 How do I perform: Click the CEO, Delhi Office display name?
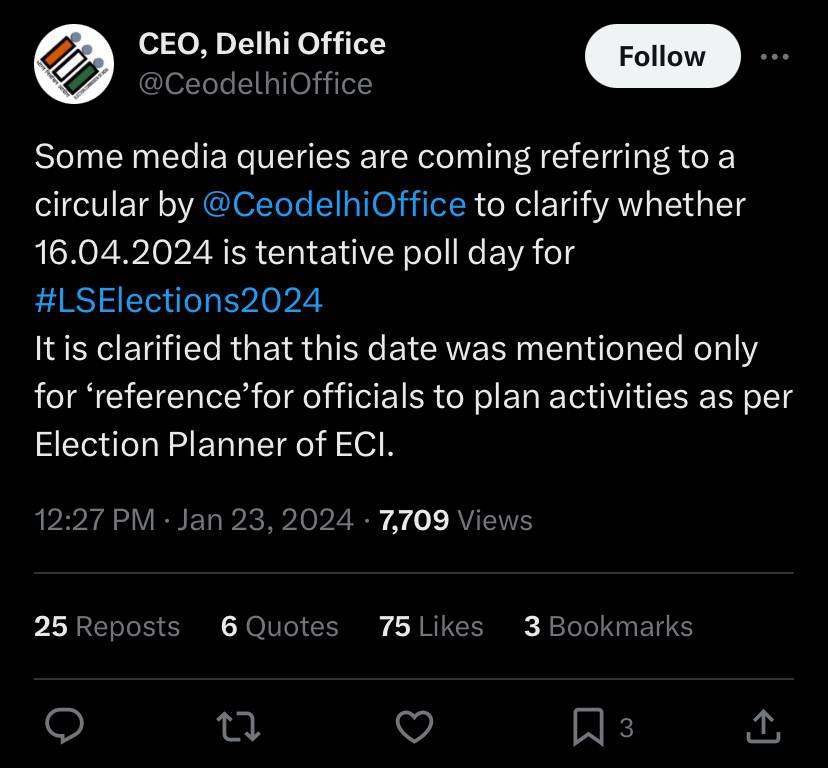(x=262, y=43)
